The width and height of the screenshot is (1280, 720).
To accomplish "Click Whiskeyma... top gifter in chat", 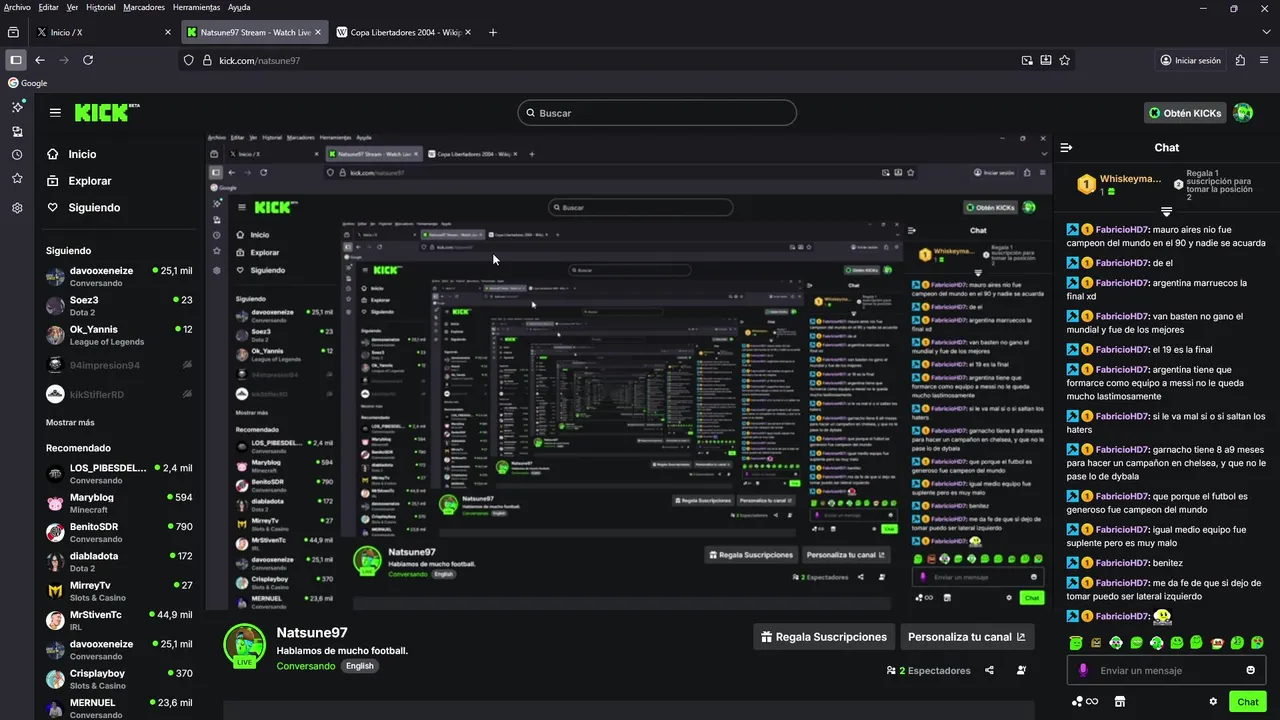I will (x=1120, y=184).
